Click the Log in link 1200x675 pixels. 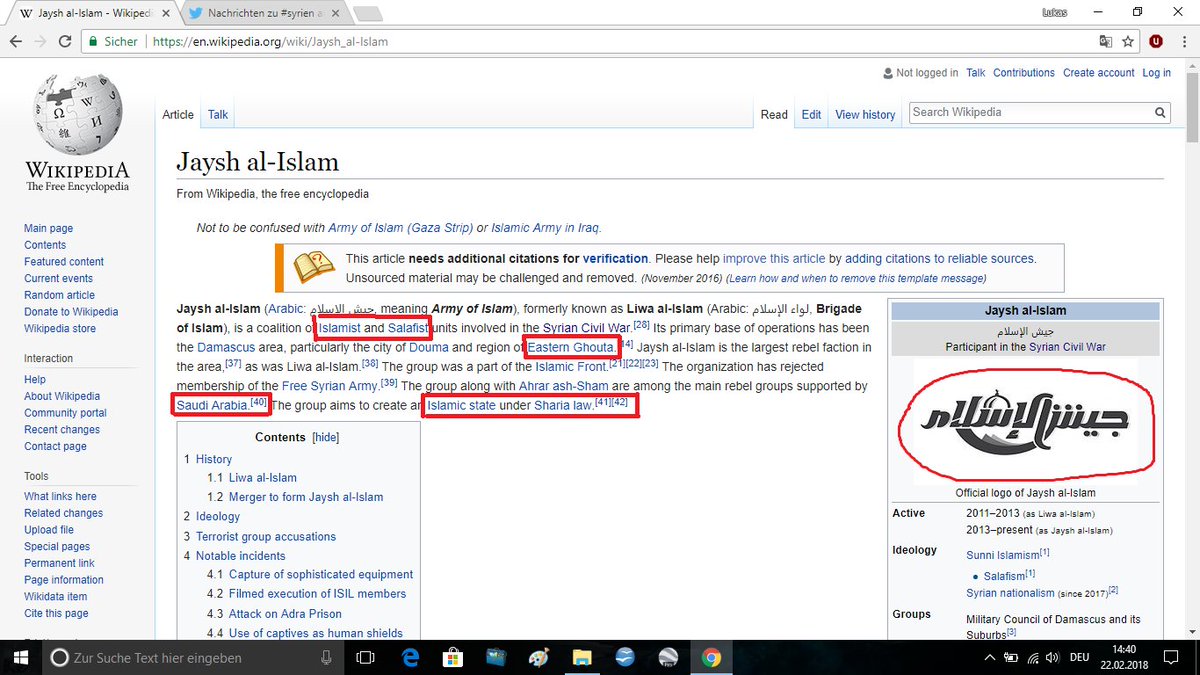[1156, 73]
